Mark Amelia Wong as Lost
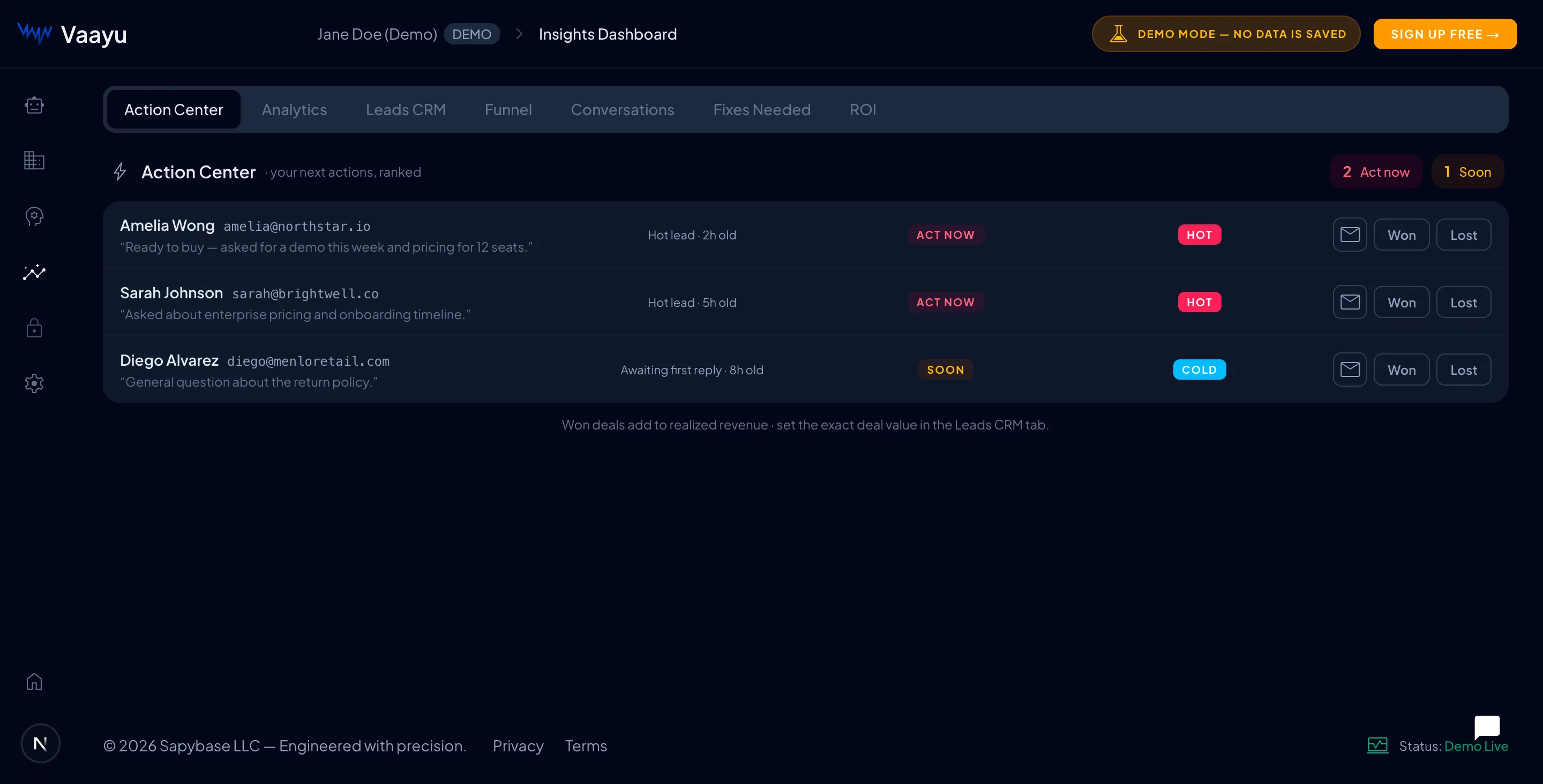Image resolution: width=1543 pixels, height=784 pixels. click(1463, 235)
